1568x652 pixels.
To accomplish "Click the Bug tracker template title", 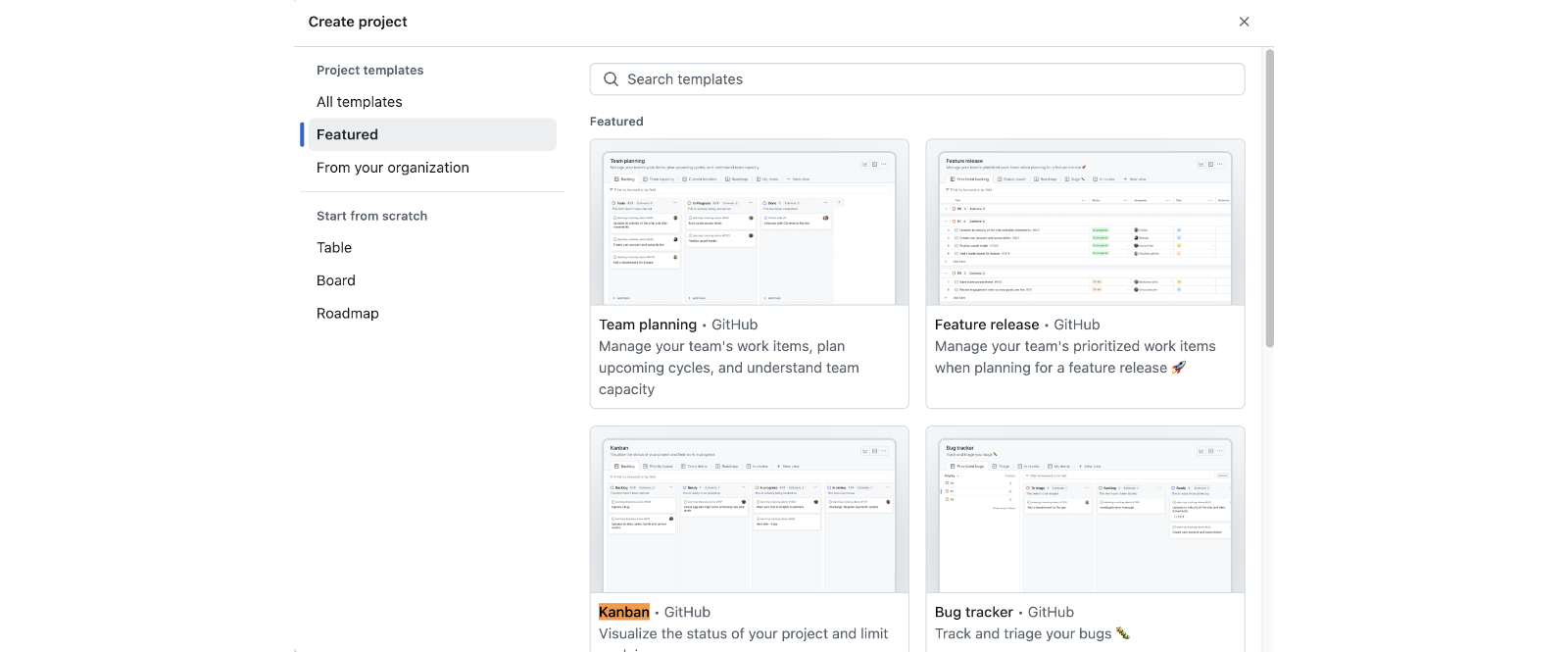I will click(x=973, y=612).
